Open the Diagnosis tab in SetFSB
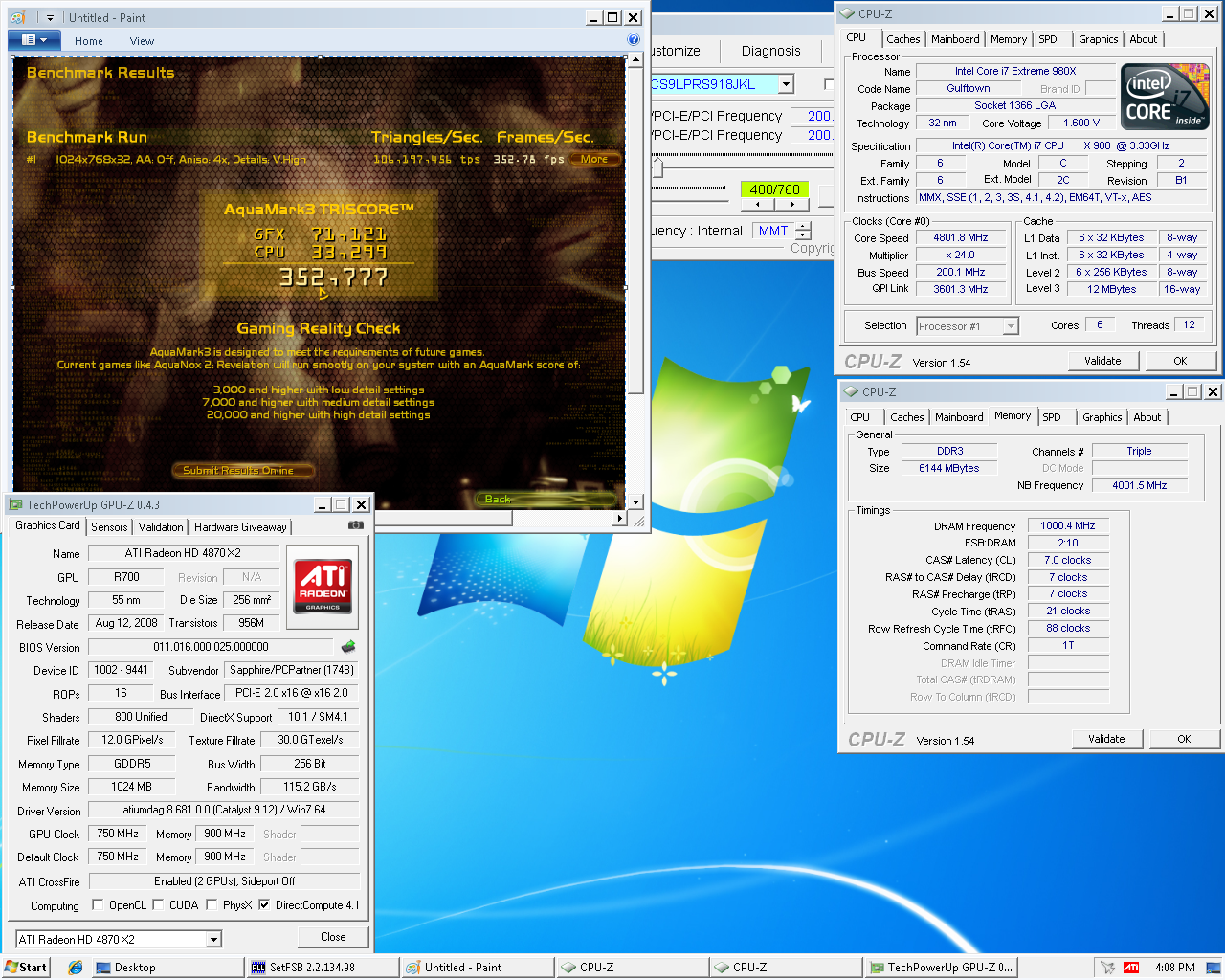The width and height of the screenshot is (1225, 980). tap(770, 51)
